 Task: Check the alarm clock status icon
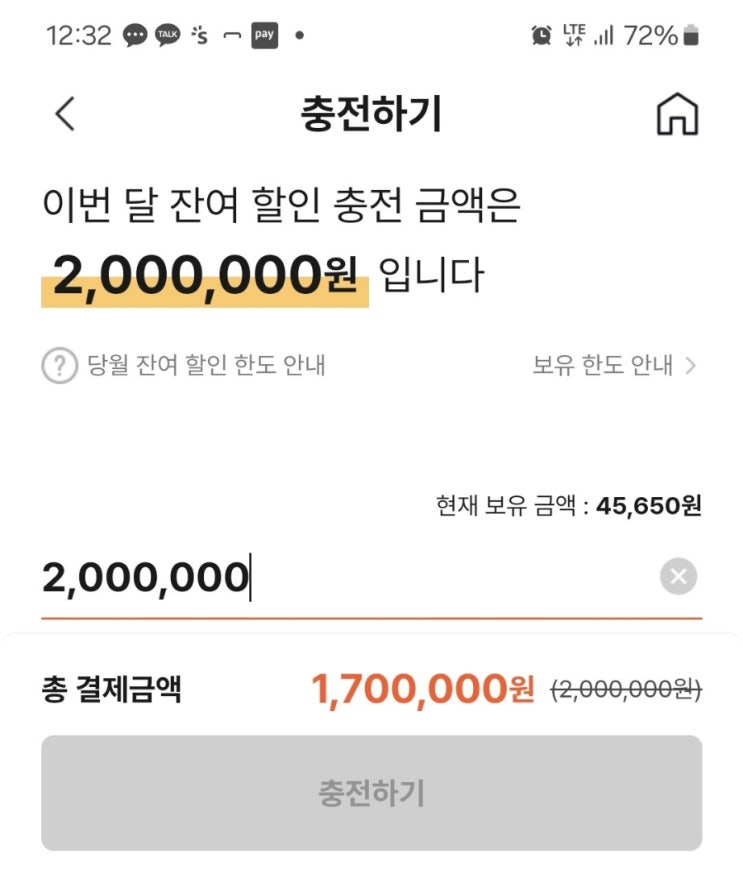pyautogui.click(x=541, y=36)
